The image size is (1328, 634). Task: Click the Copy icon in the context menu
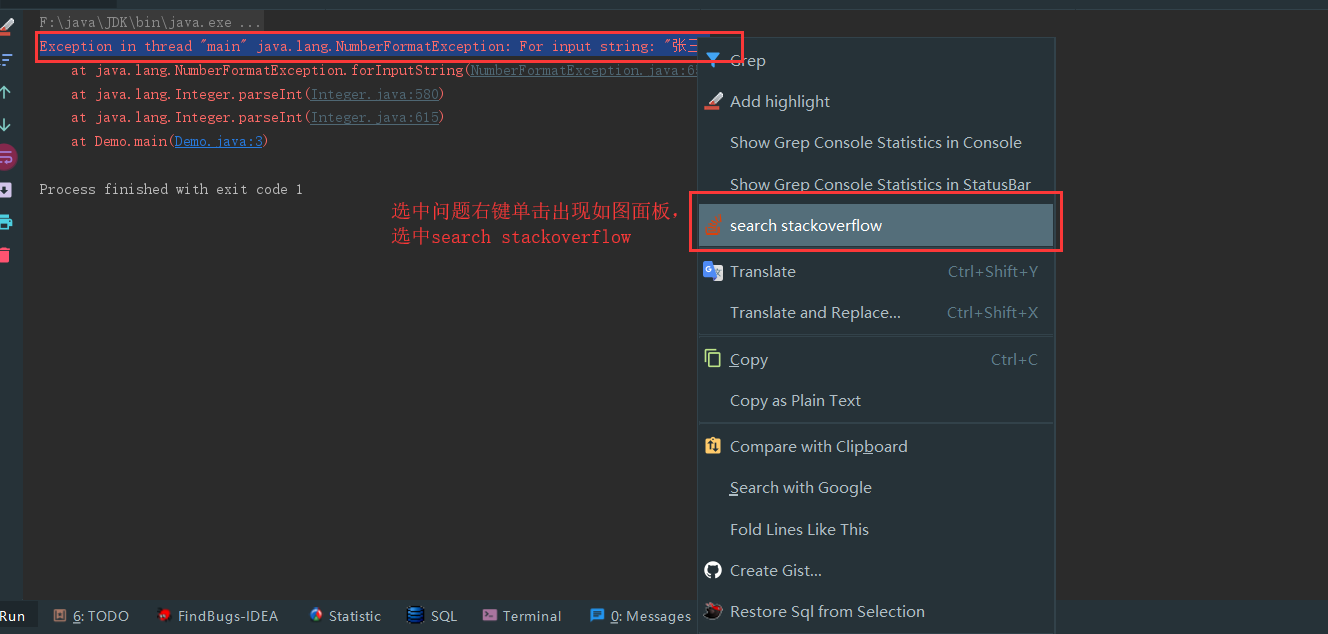713,359
